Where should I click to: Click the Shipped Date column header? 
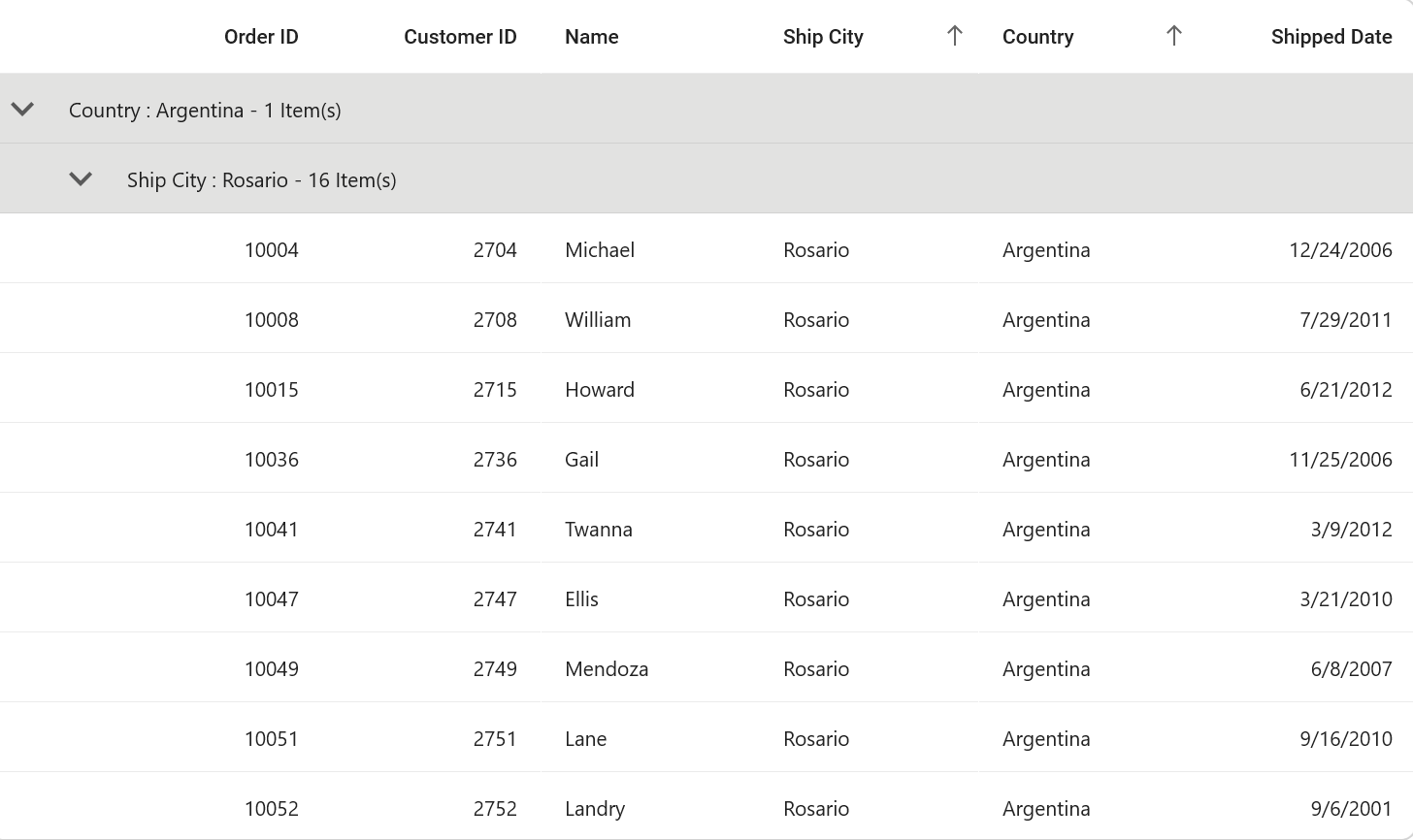point(1331,37)
